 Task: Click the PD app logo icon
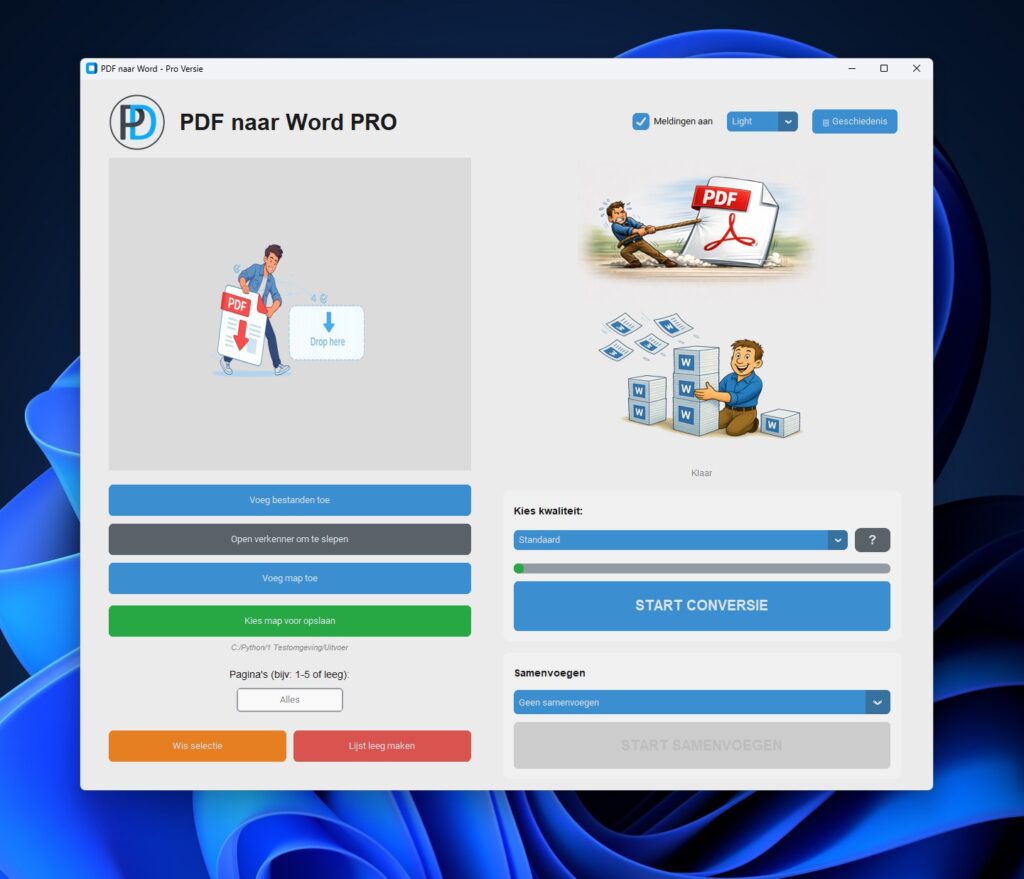tap(137, 122)
